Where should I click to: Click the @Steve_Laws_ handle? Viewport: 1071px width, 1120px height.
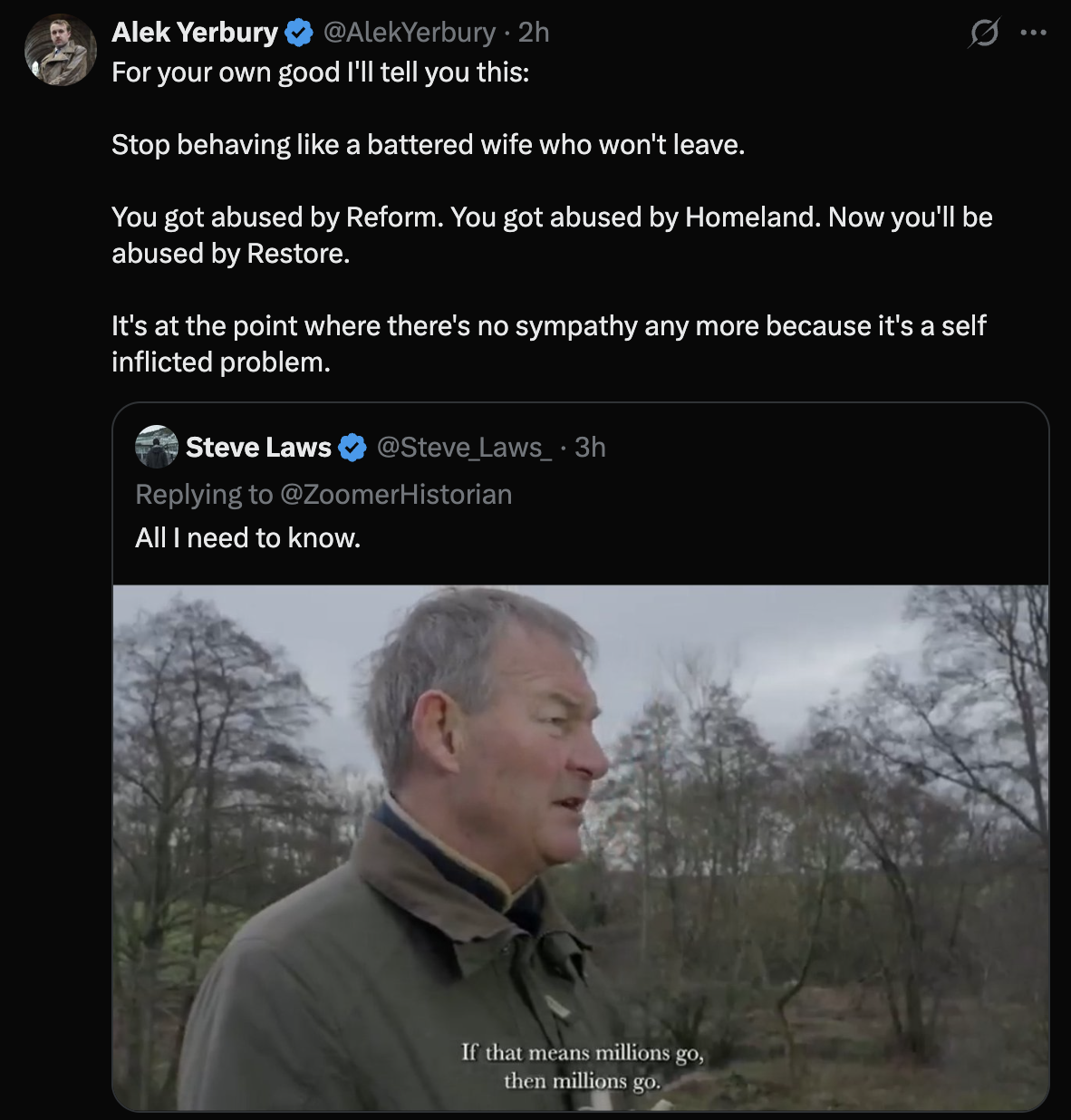(x=463, y=447)
